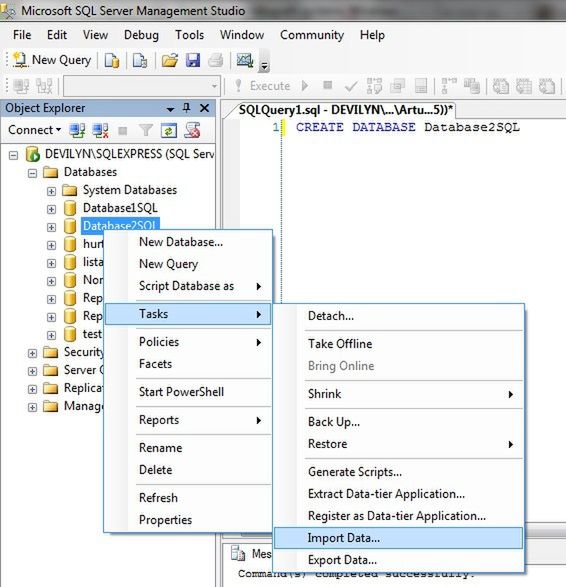Viewport: 566px width, 587px height.
Task: Click the New Query toolbar button
Action: point(52,60)
